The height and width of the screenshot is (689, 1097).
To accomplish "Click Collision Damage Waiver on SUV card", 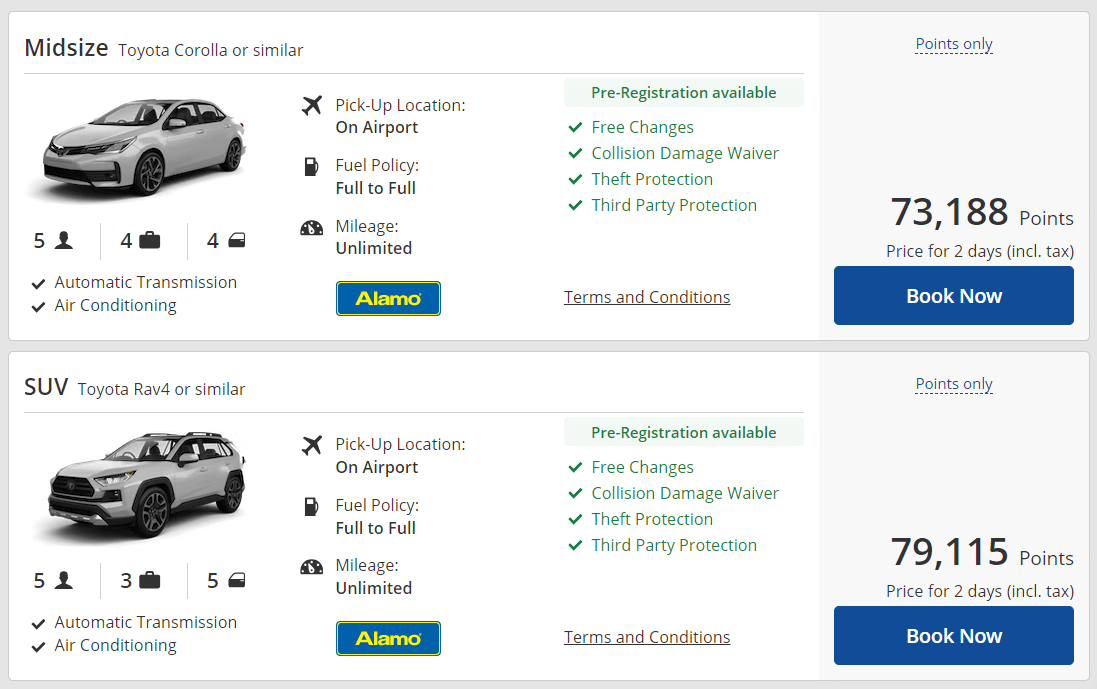I will (x=684, y=493).
